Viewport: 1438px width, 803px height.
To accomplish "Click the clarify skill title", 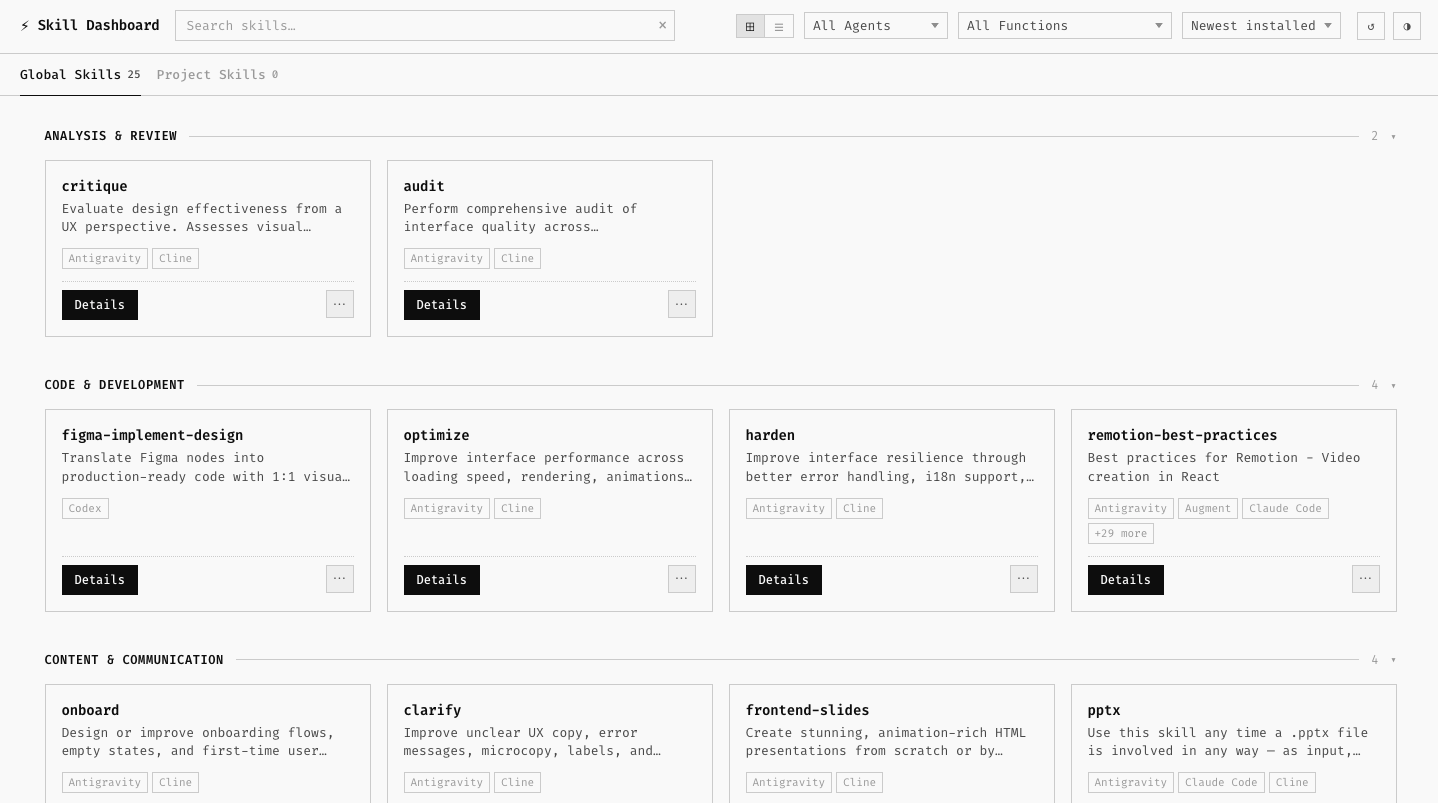I will pyautogui.click(x=433, y=711).
